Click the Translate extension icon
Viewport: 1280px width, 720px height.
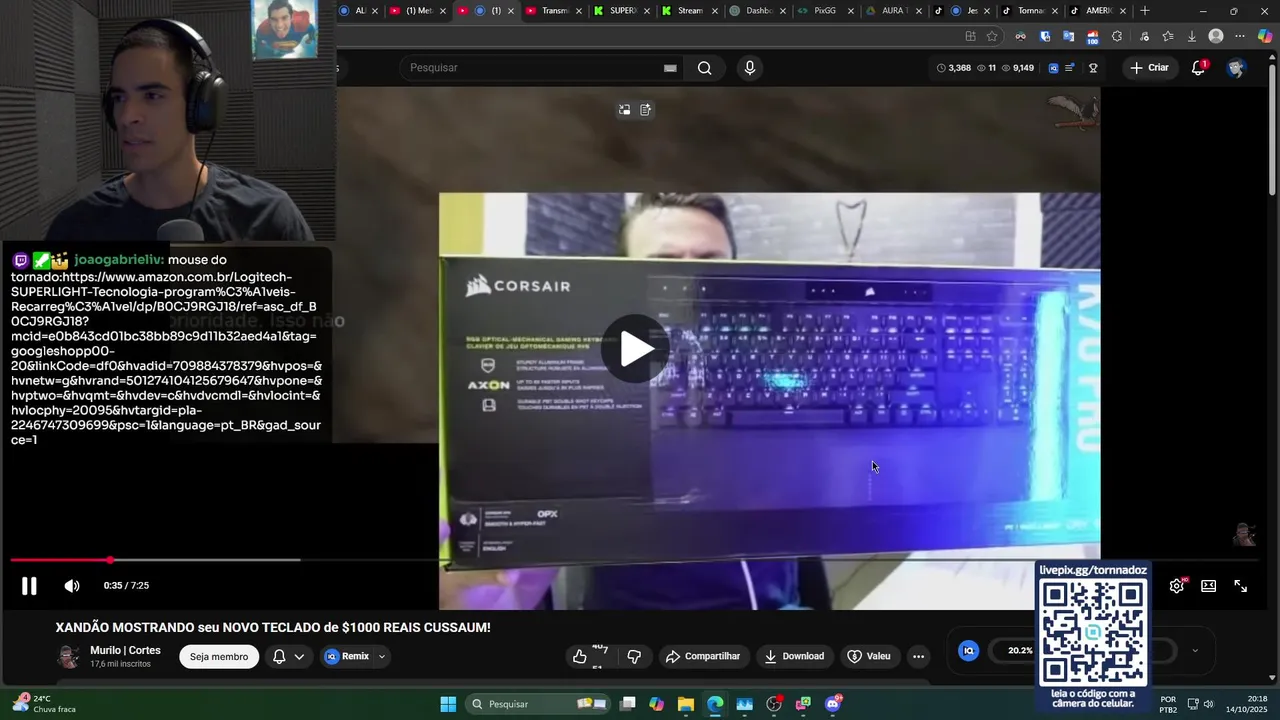coord(1068,36)
